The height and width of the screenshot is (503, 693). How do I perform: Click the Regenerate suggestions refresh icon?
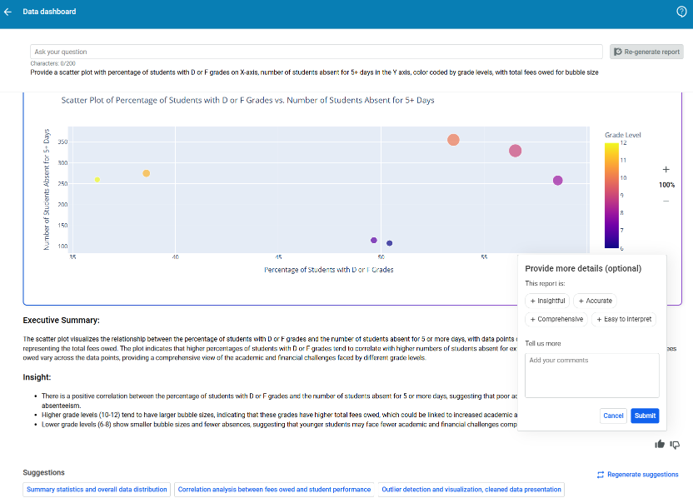coord(600,474)
